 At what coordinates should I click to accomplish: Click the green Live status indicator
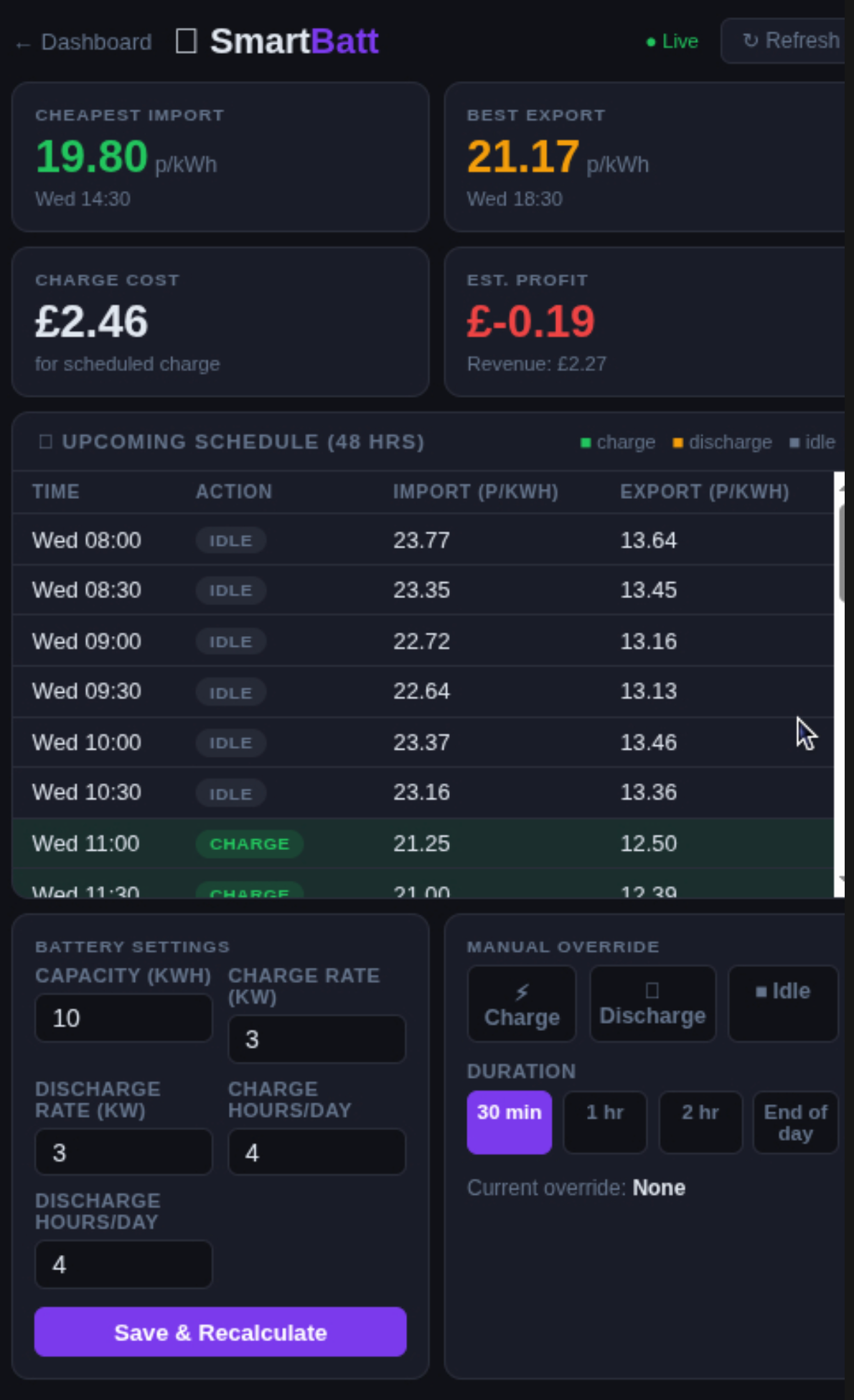click(672, 42)
